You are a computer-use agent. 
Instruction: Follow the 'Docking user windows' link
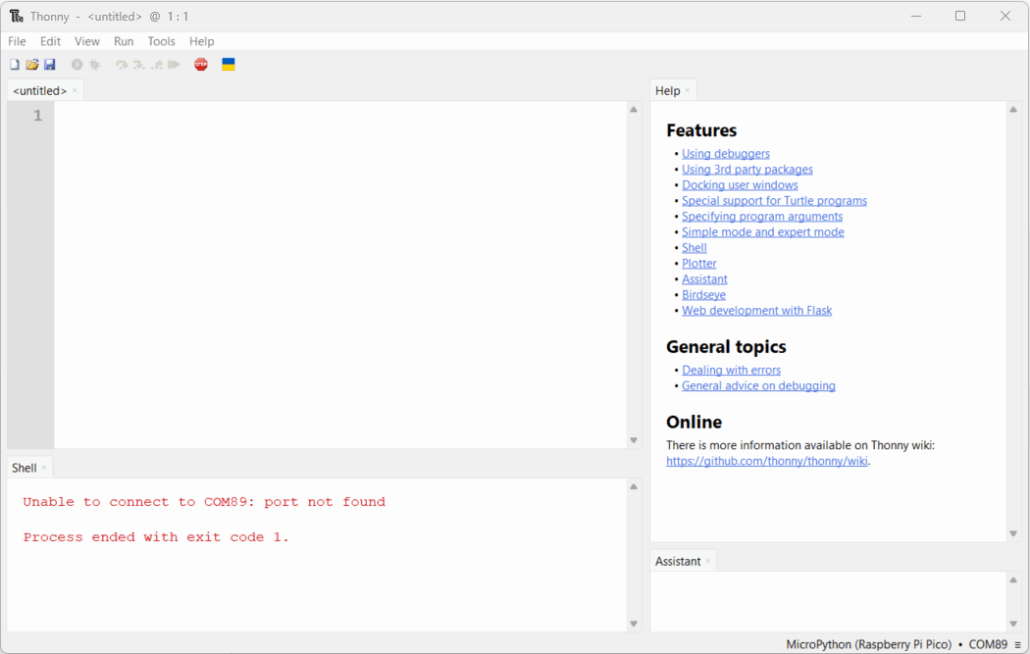pyautogui.click(x=740, y=185)
